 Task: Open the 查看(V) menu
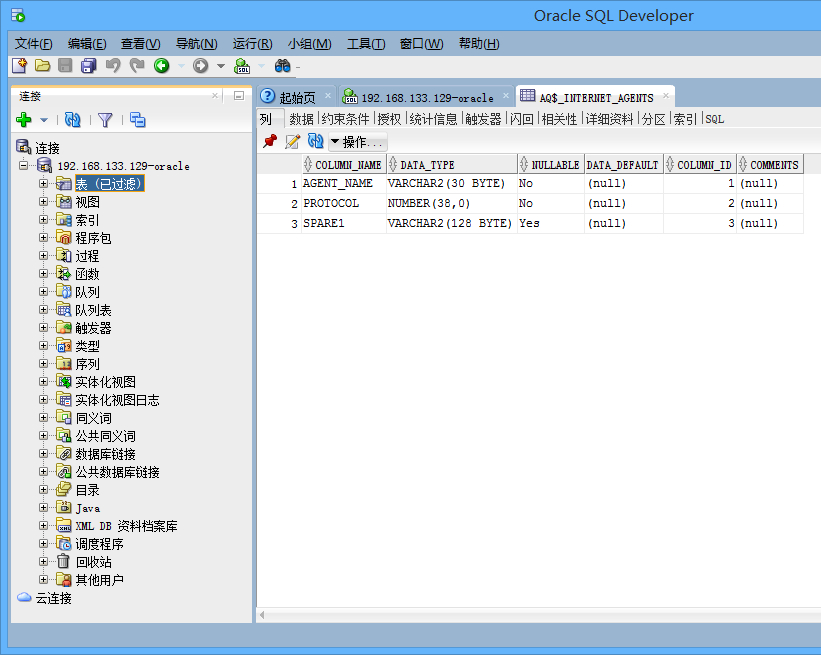pos(140,44)
